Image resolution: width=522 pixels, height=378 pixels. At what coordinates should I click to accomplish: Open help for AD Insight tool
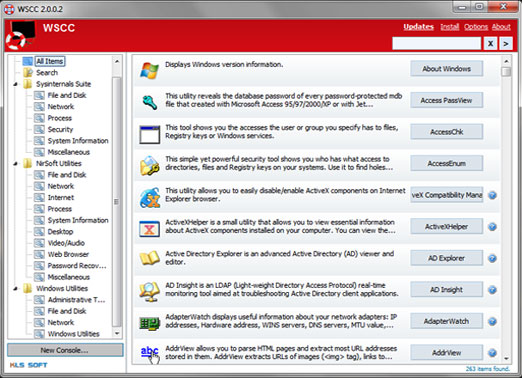(492, 290)
